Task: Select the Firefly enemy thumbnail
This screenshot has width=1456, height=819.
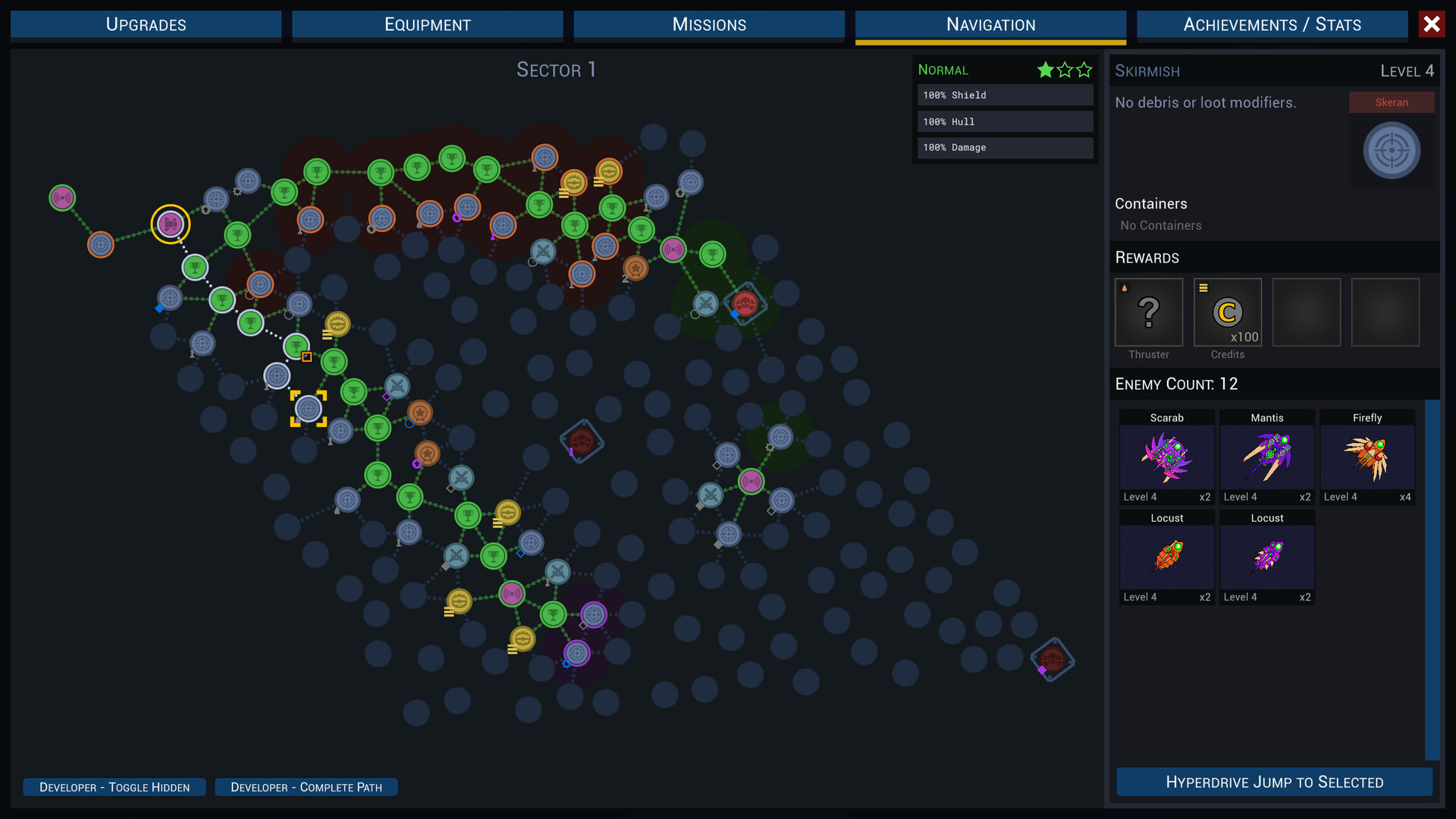Action: coord(1367,457)
